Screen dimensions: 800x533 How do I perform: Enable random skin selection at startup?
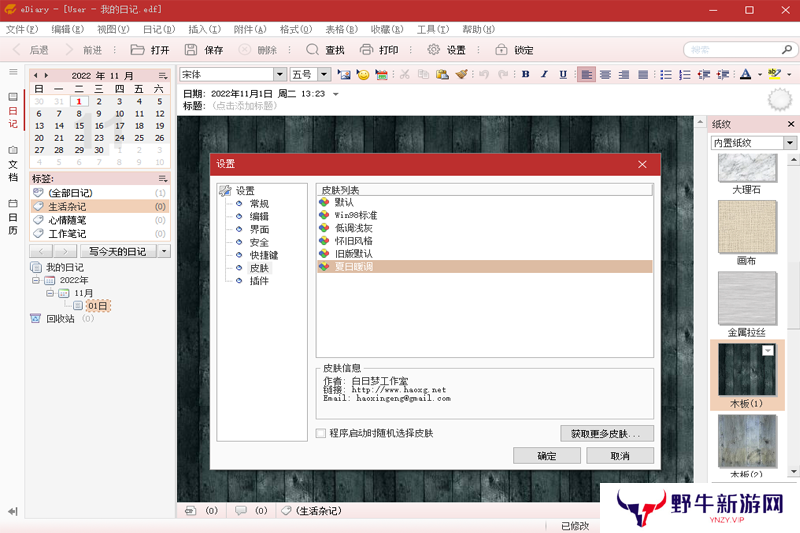coord(321,434)
